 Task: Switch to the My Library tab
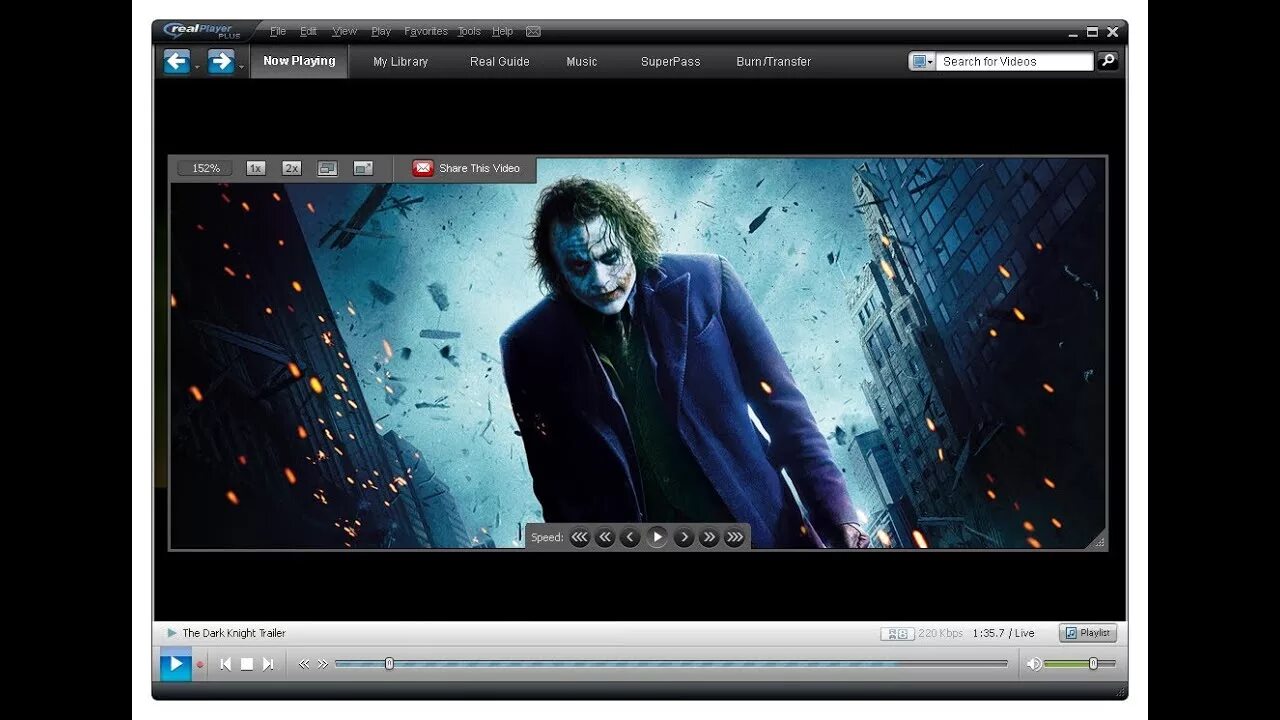click(400, 61)
